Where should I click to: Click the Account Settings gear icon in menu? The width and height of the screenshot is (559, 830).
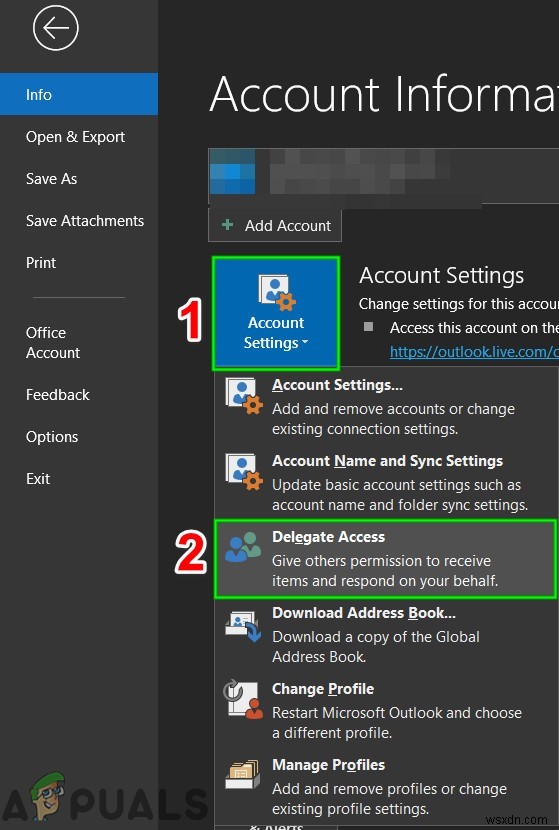click(244, 395)
